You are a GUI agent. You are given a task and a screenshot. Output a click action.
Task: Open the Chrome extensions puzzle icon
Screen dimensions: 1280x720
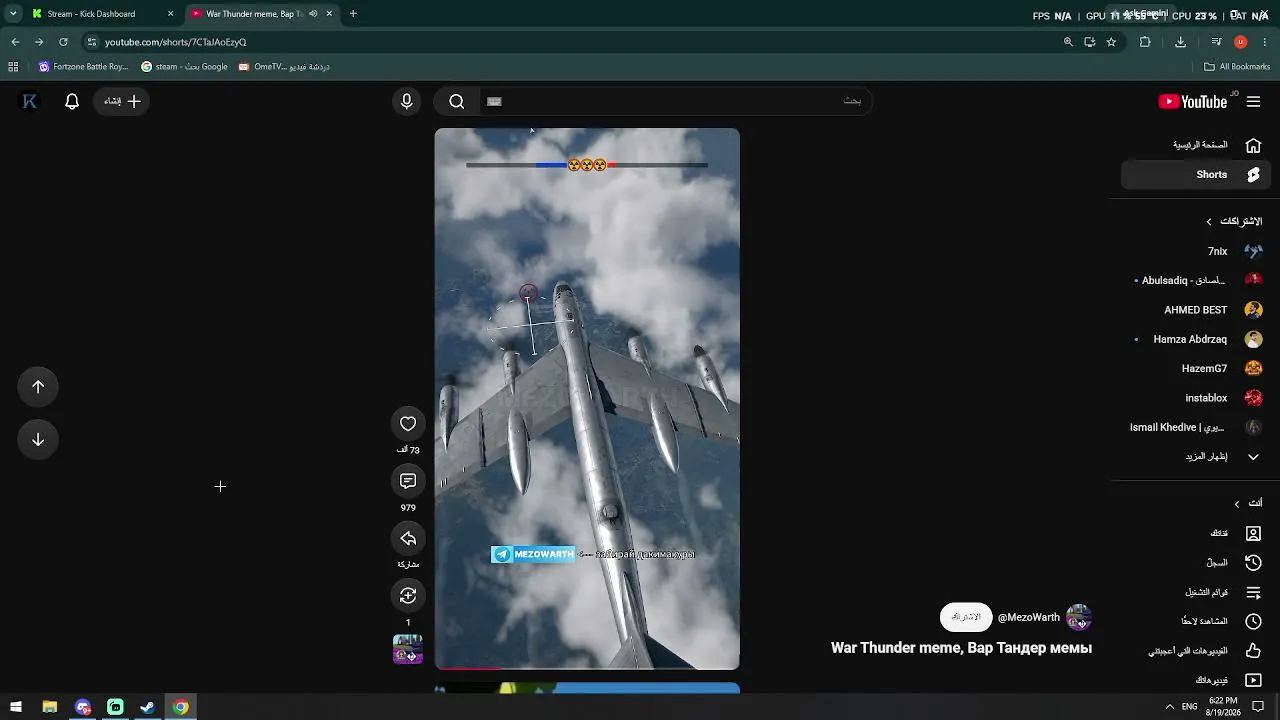coord(1145,42)
